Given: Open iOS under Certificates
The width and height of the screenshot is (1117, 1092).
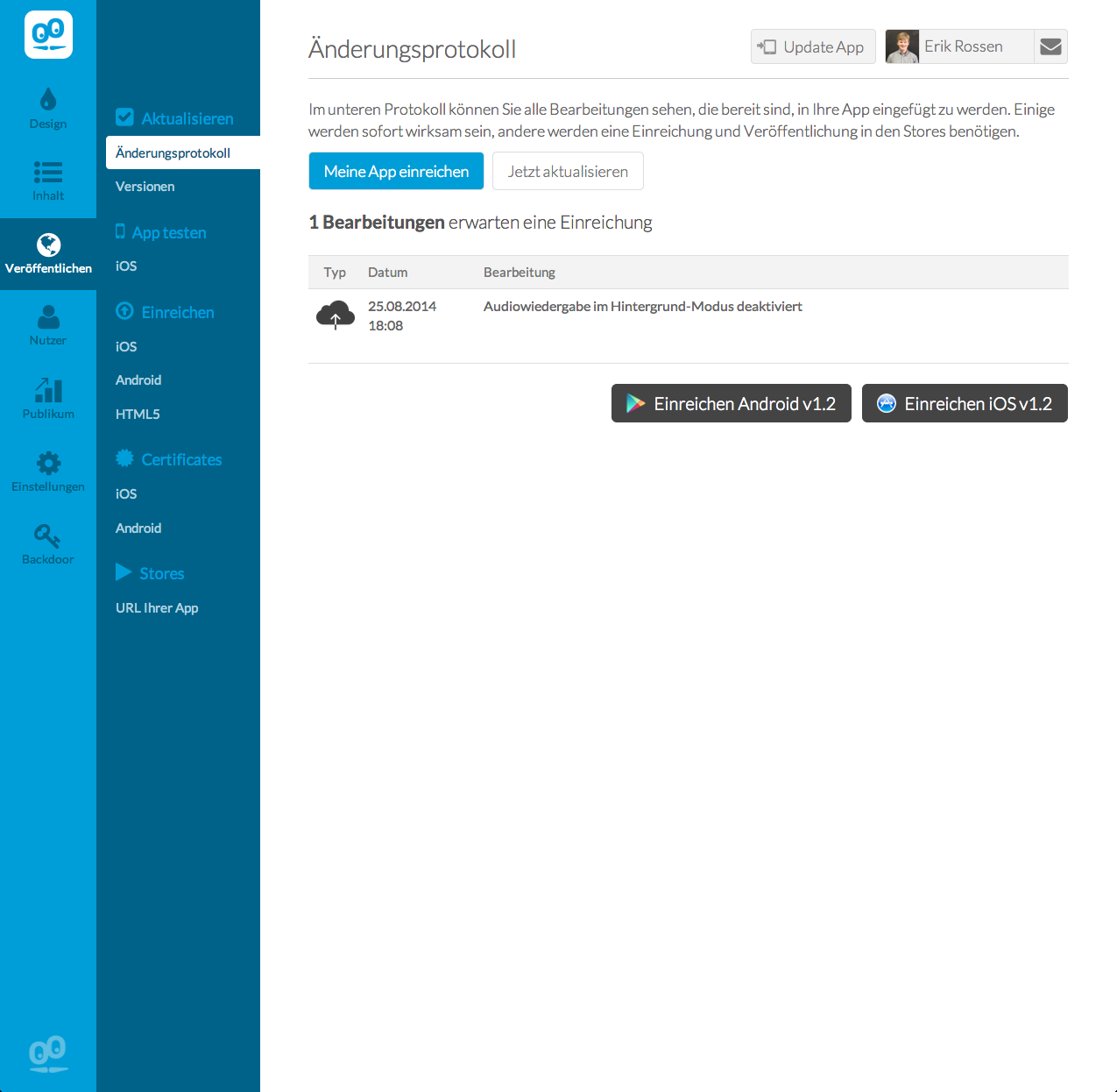Looking at the screenshot, I should pos(126,494).
